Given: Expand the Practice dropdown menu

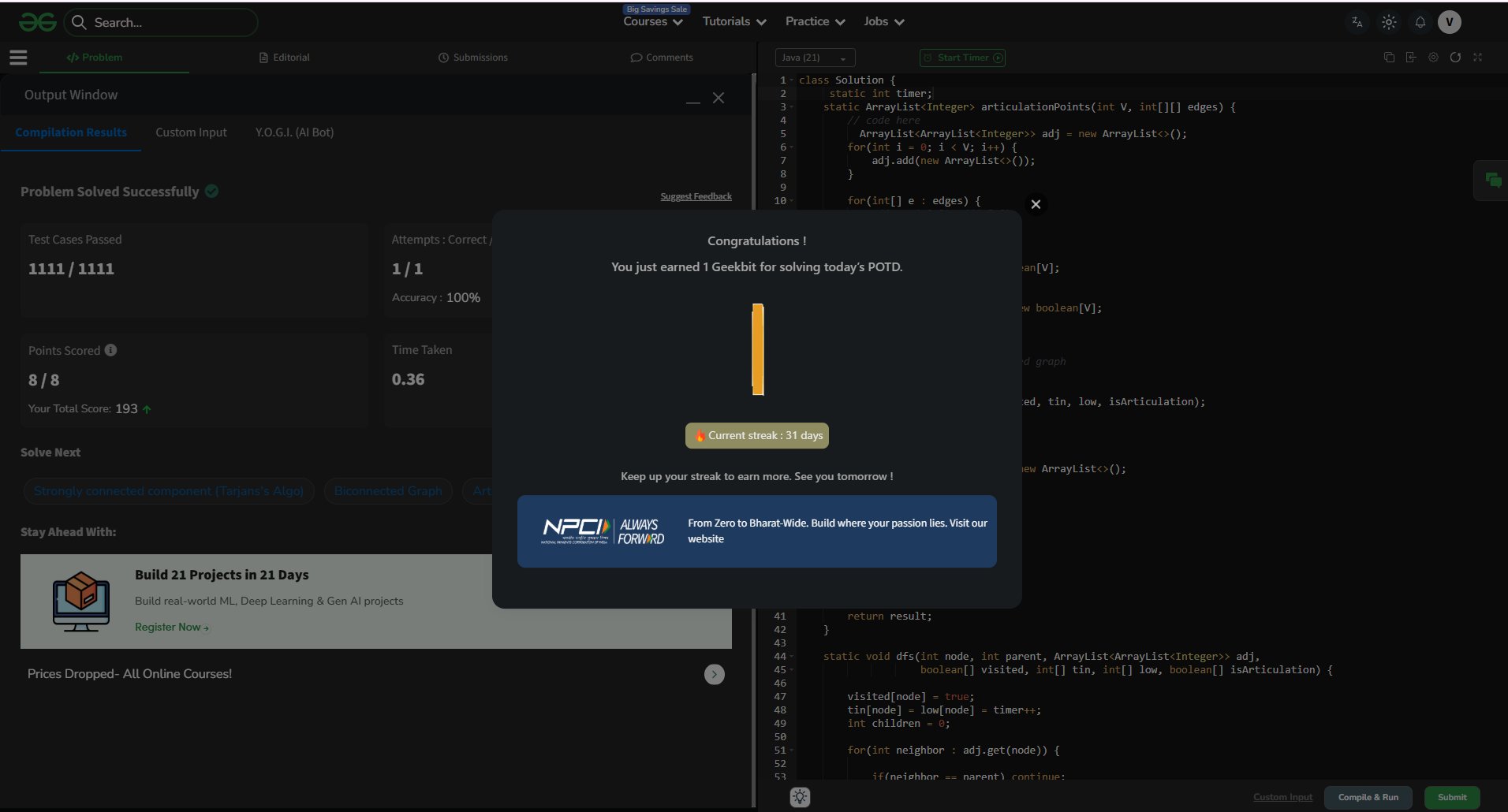Looking at the screenshot, I should [x=815, y=22].
